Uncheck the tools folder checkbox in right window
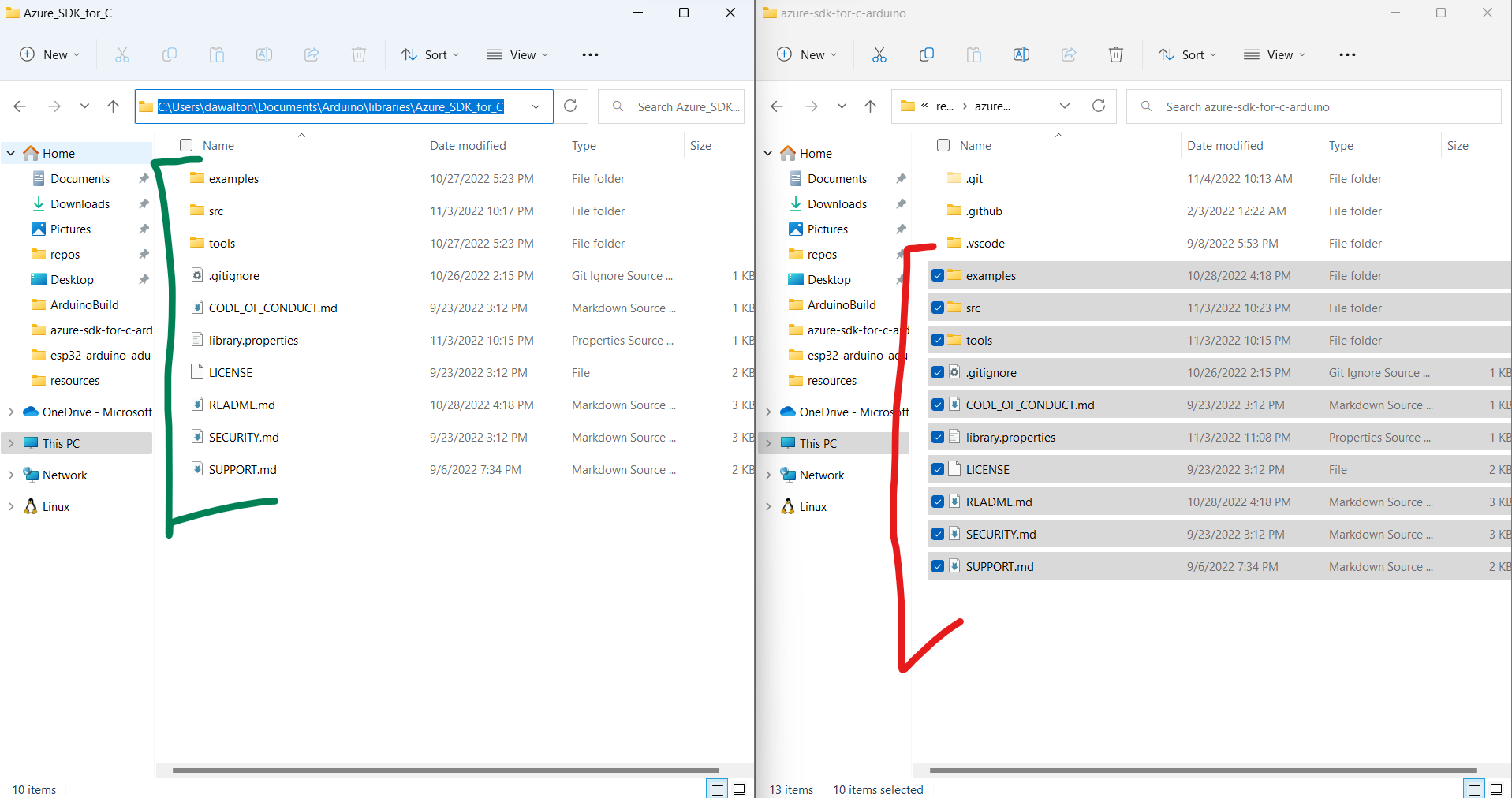 (938, 340)
